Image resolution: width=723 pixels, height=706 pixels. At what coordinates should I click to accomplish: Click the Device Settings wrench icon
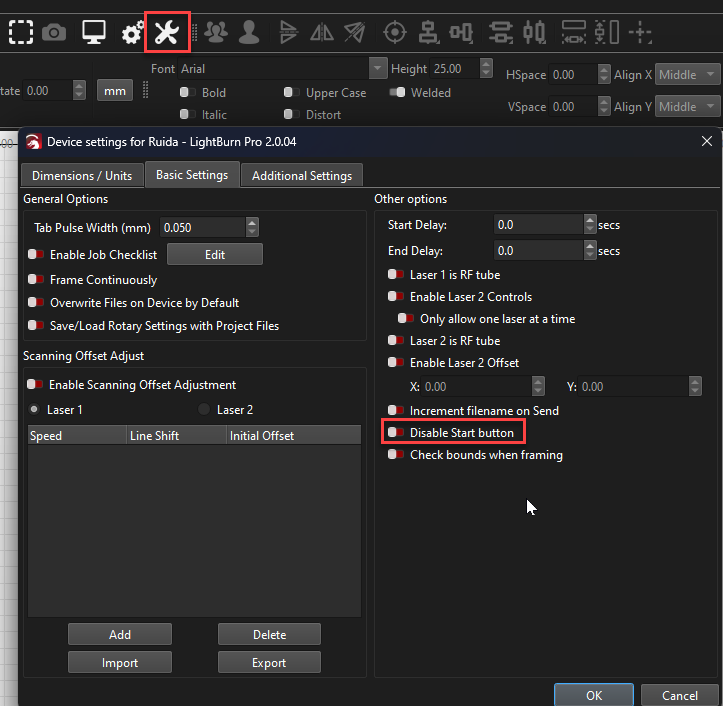(166, 33)
